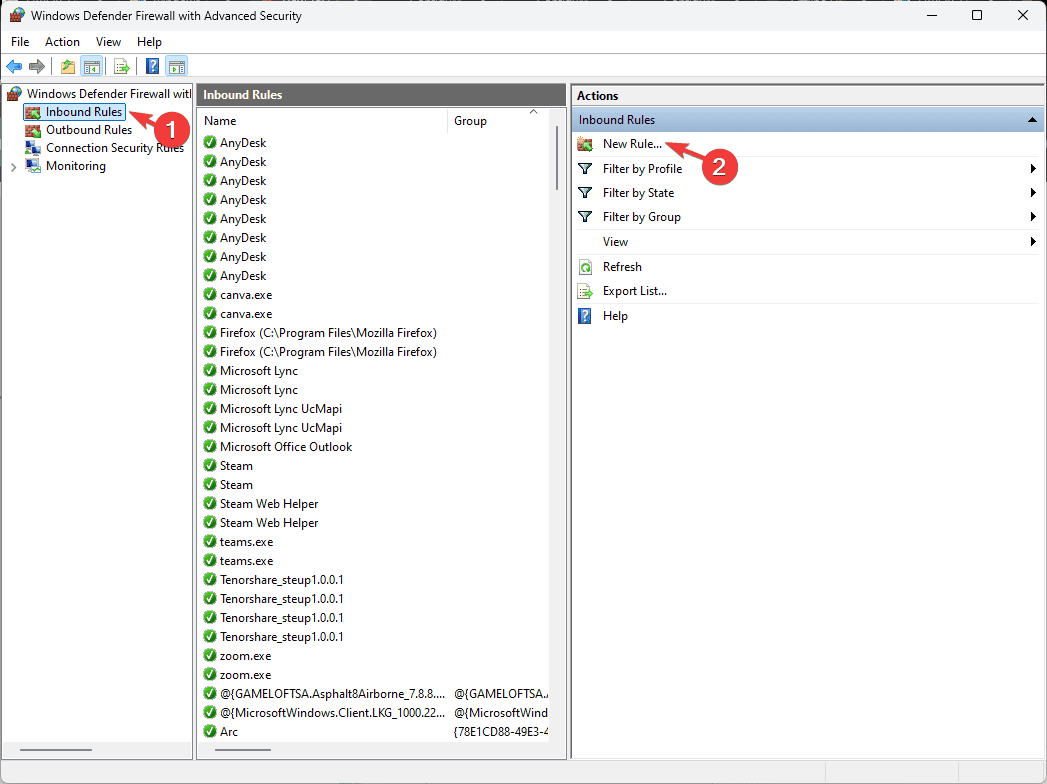Click the firewall root node icon
1047x784 pixels.
click(x=14, y=93)
